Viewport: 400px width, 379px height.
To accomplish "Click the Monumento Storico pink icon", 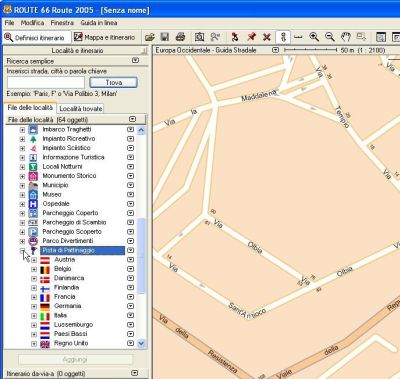I will (33, 176).
